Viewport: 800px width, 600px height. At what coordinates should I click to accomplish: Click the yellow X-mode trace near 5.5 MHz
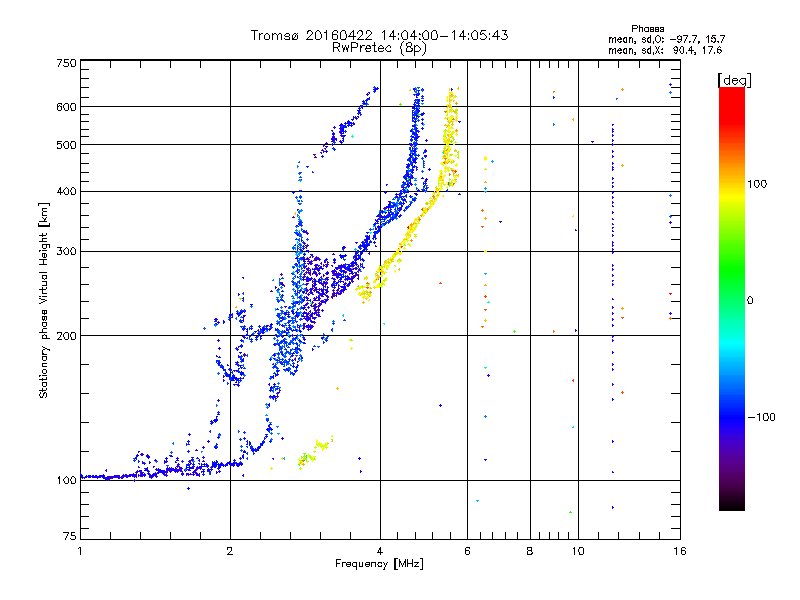coord(449,138)
